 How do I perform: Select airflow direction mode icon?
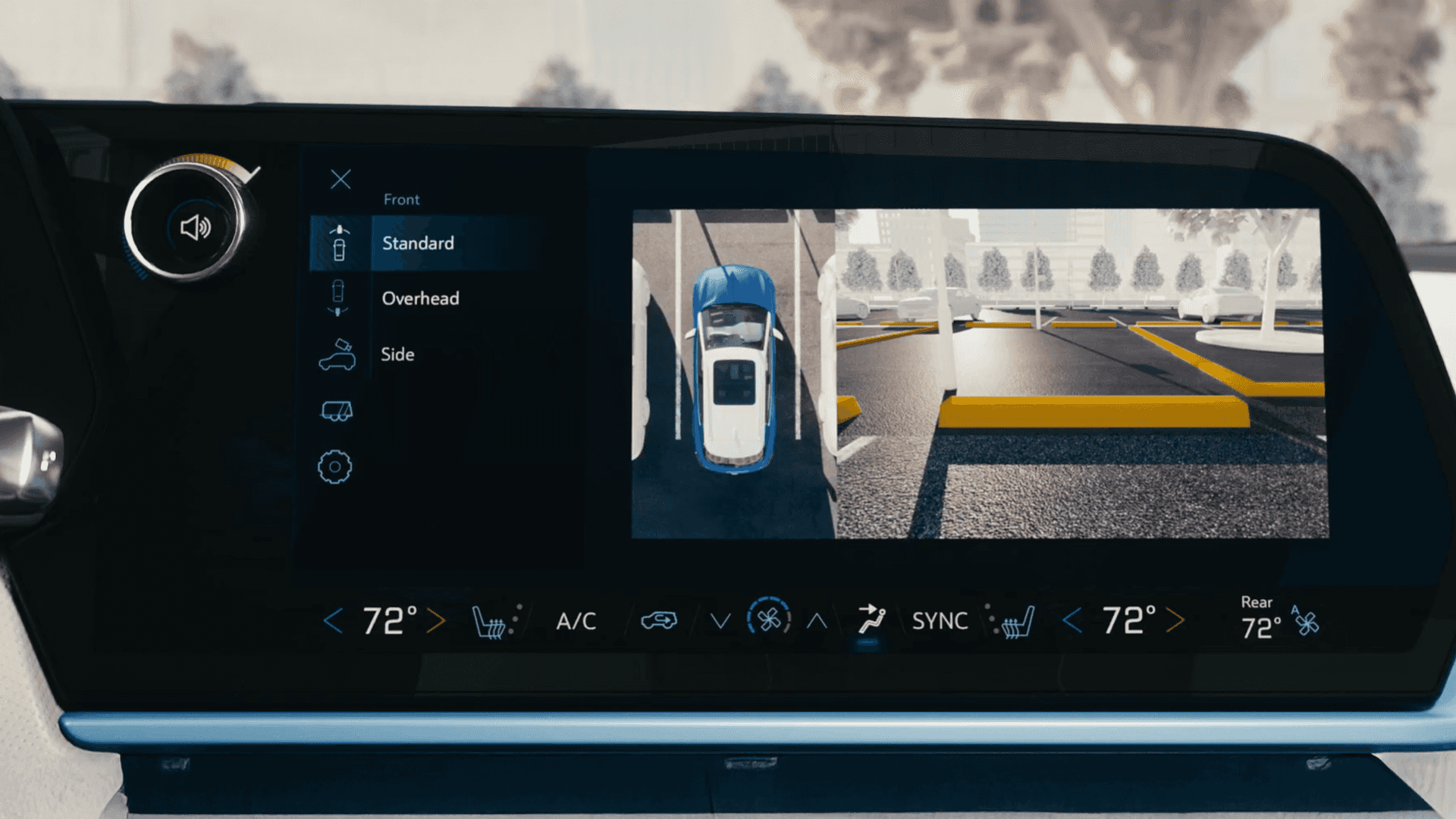coord(871,620)
